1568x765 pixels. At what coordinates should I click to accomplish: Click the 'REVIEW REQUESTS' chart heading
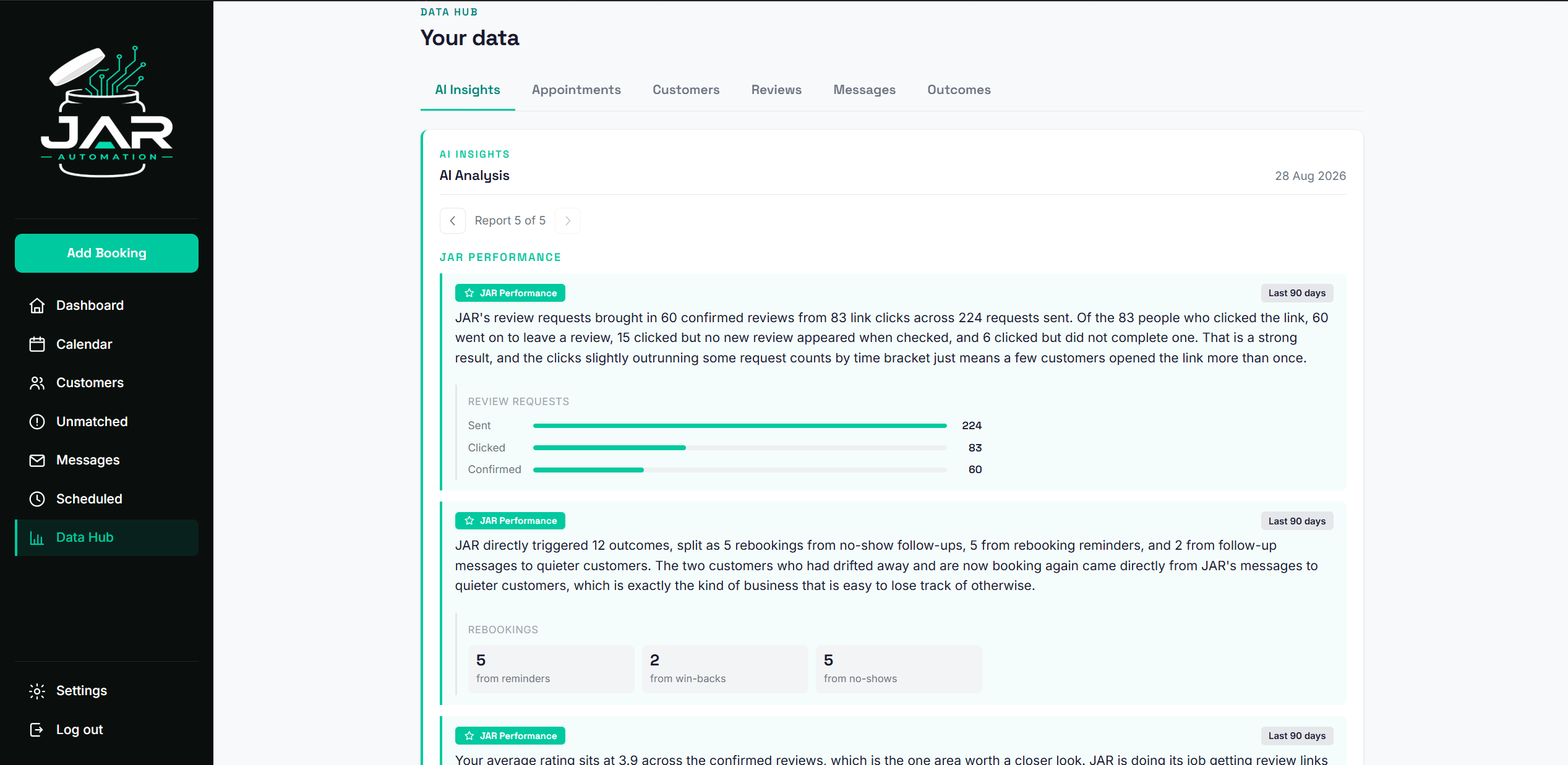click(518, 402)
